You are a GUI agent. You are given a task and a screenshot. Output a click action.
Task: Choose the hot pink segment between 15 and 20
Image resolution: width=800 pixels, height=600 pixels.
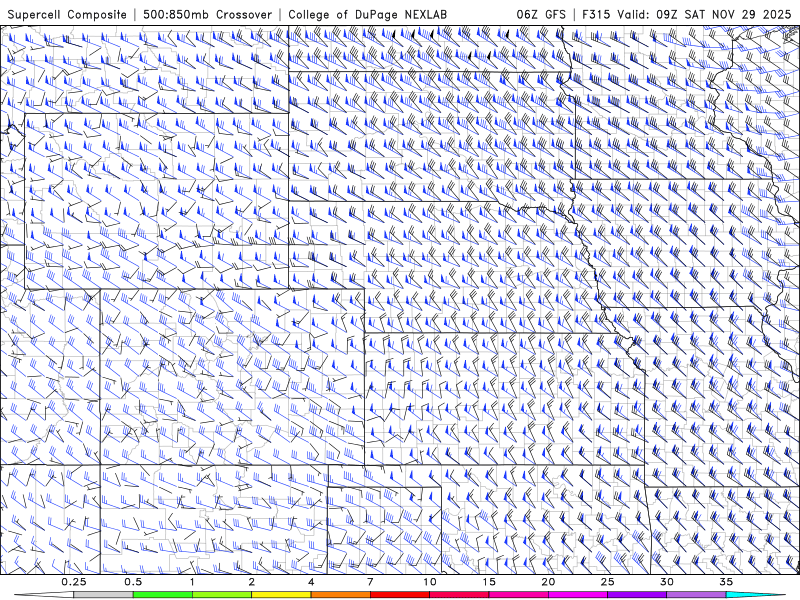click(x=518, y=595)
